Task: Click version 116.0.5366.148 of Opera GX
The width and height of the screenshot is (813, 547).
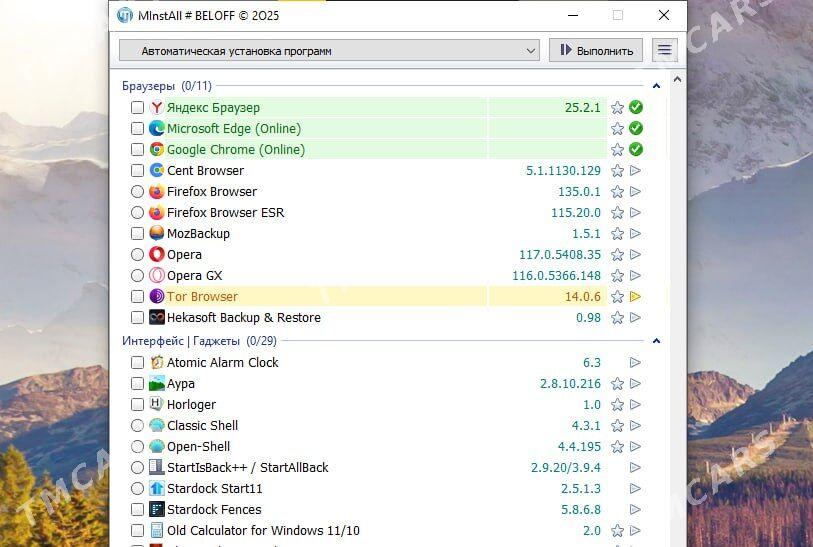Action: tap(556, 275)
